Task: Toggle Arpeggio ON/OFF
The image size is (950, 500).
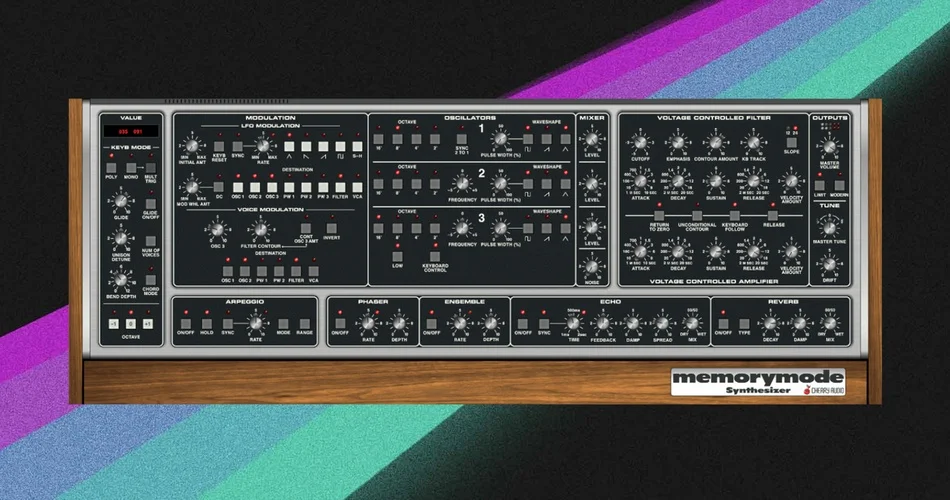Action: pos(185,324)
